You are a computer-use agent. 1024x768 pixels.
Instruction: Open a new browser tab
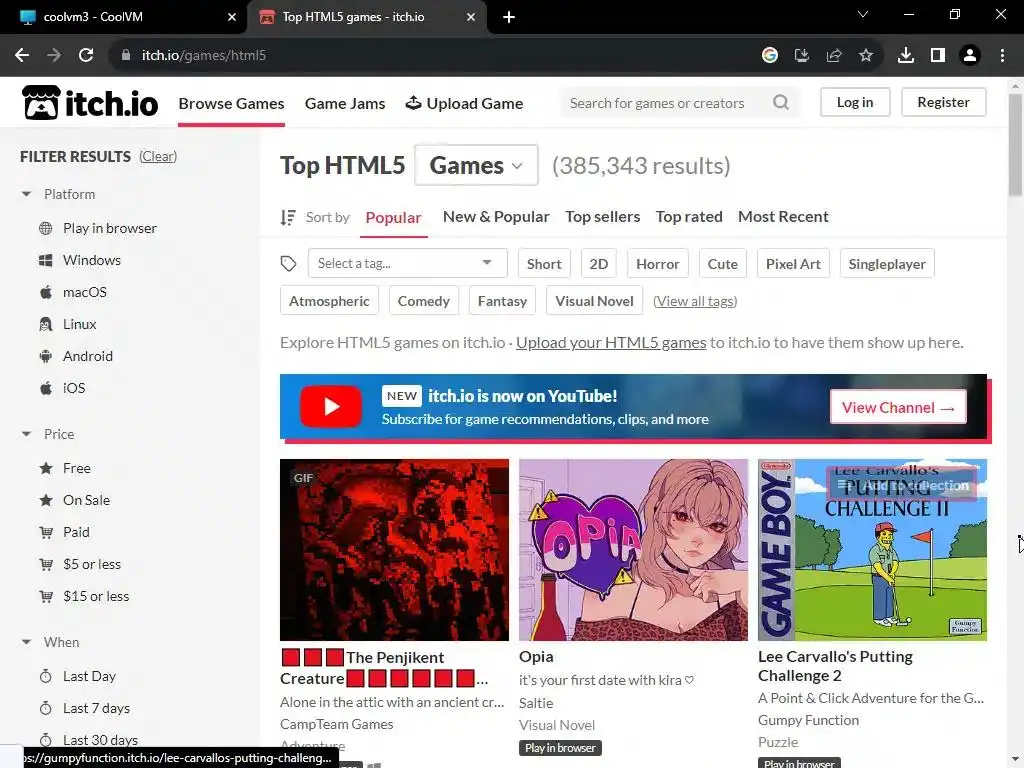pos(509,17)
